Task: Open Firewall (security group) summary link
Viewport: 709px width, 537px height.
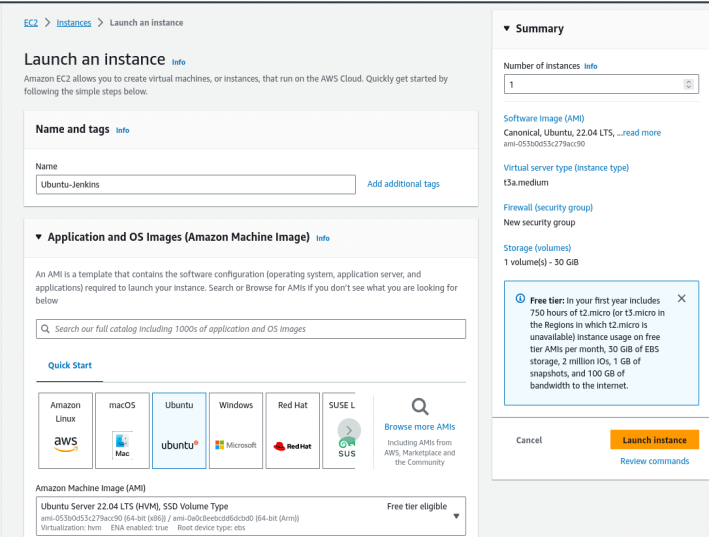Action: pyautogui.click(x=548, y=207)
